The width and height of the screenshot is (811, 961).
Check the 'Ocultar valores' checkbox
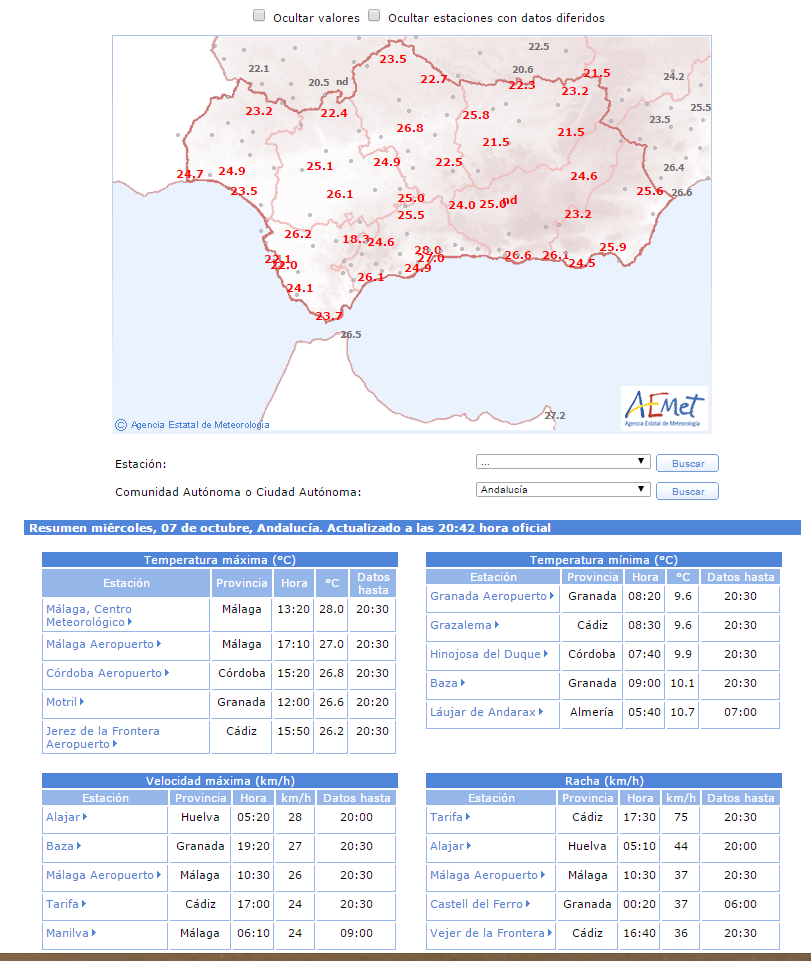point(259,16)
